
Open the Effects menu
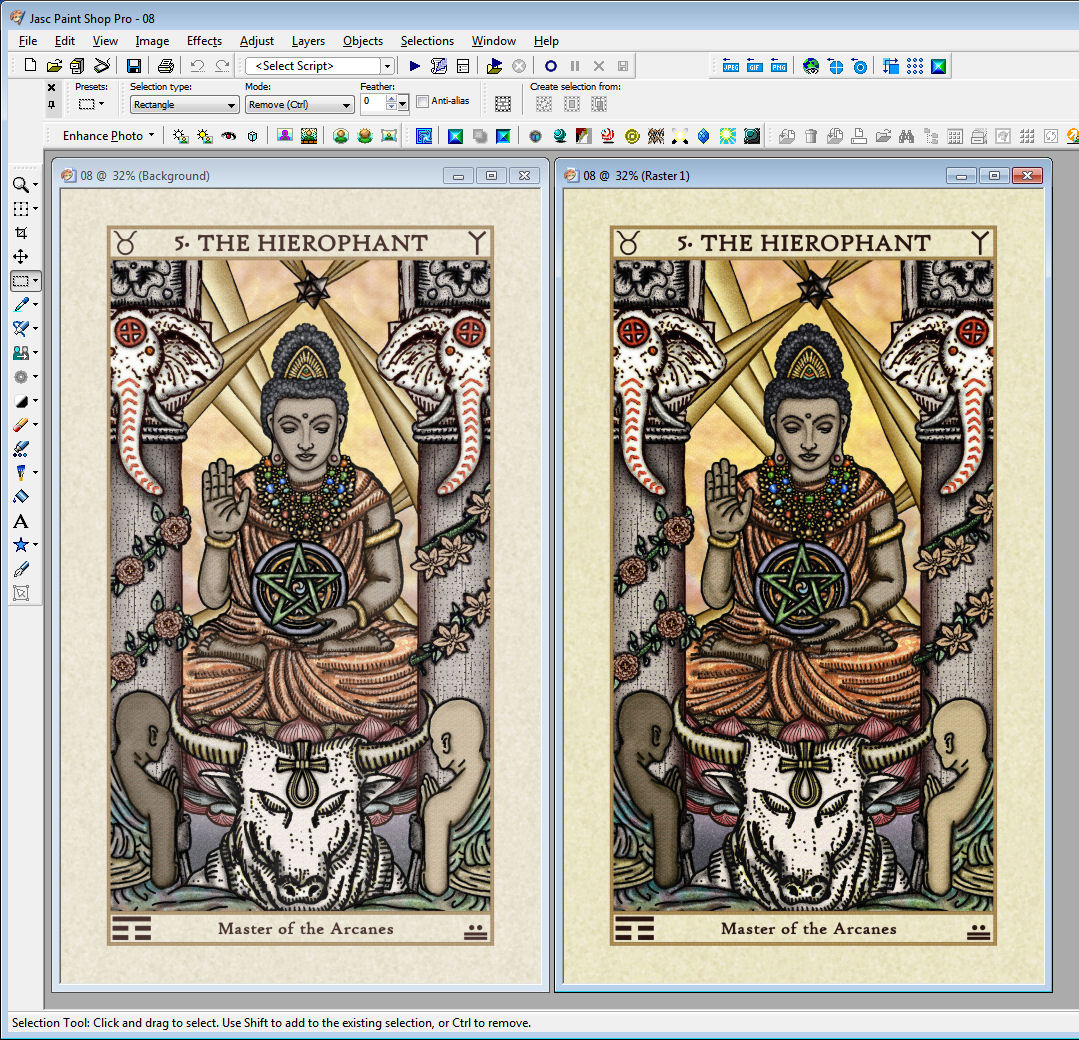click(x=204, y=41)
